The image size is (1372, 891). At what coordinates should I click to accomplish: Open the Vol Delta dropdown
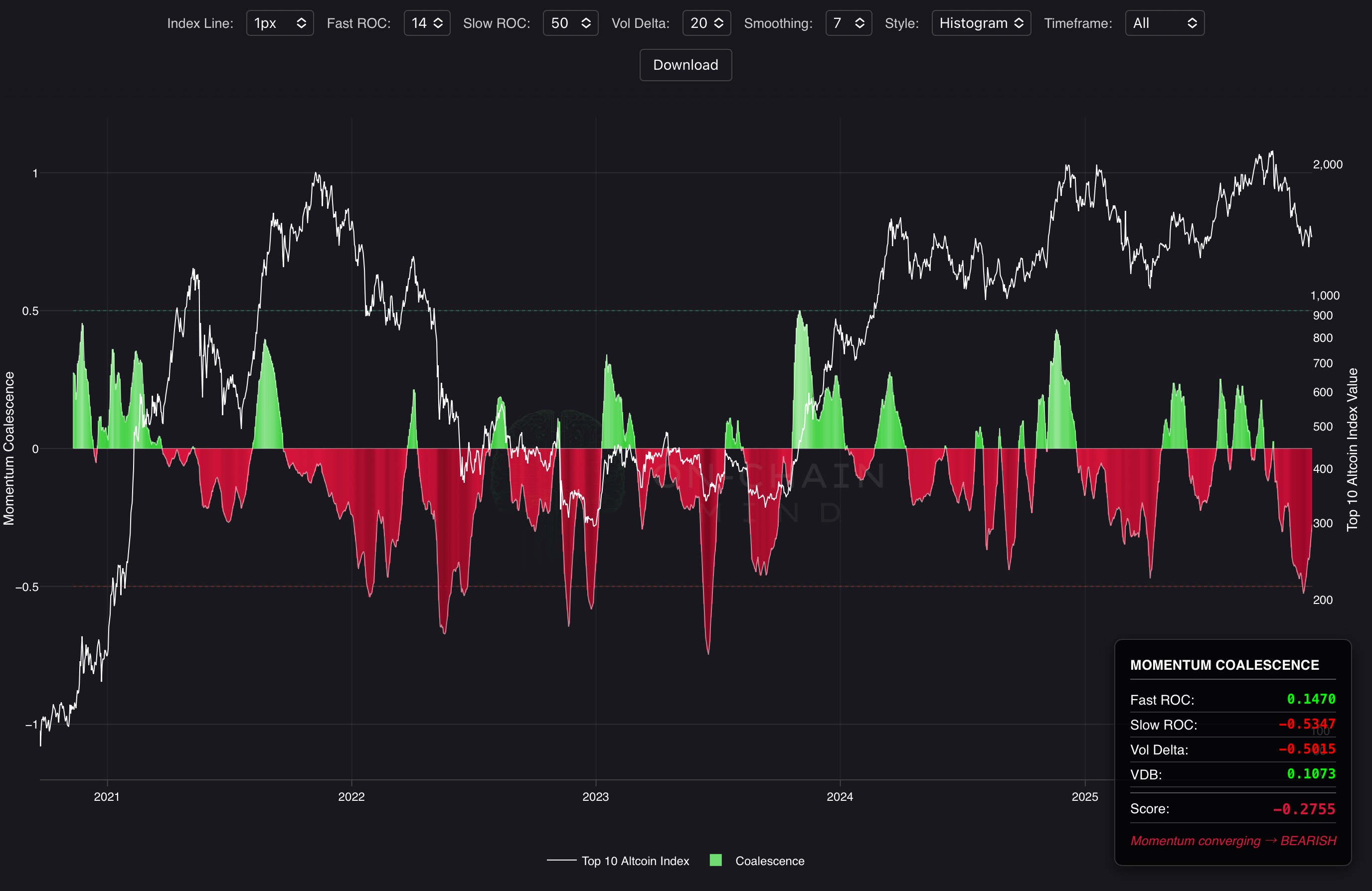point(706,23)
